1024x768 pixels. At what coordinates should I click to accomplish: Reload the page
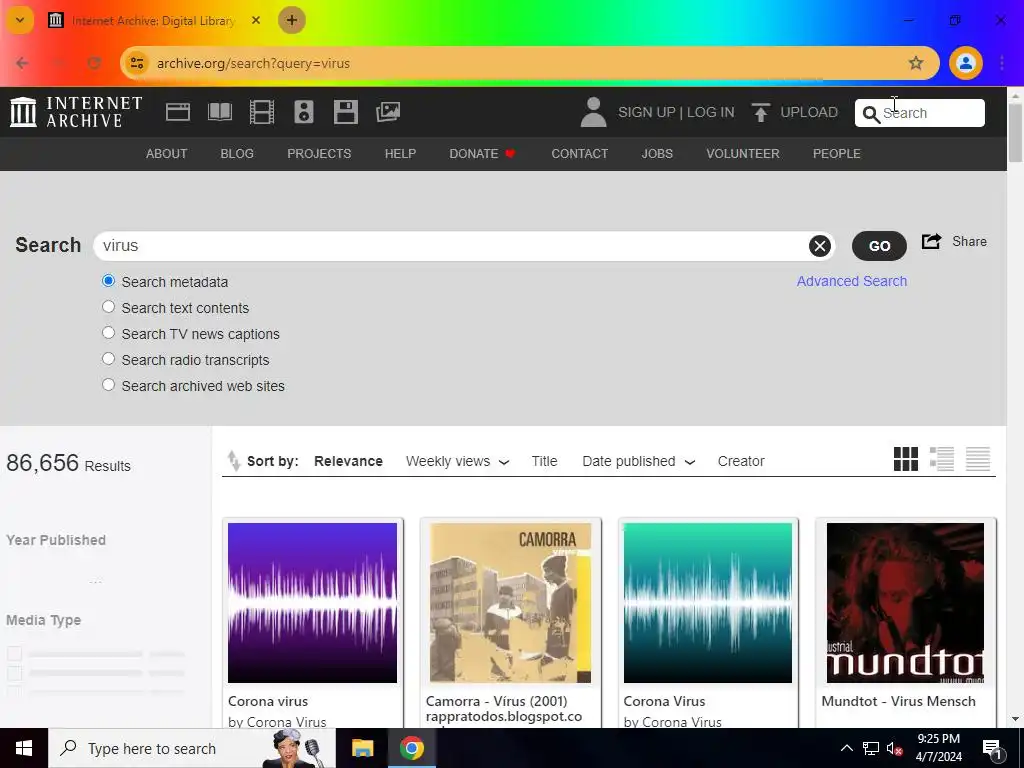(x=94, y=63)
